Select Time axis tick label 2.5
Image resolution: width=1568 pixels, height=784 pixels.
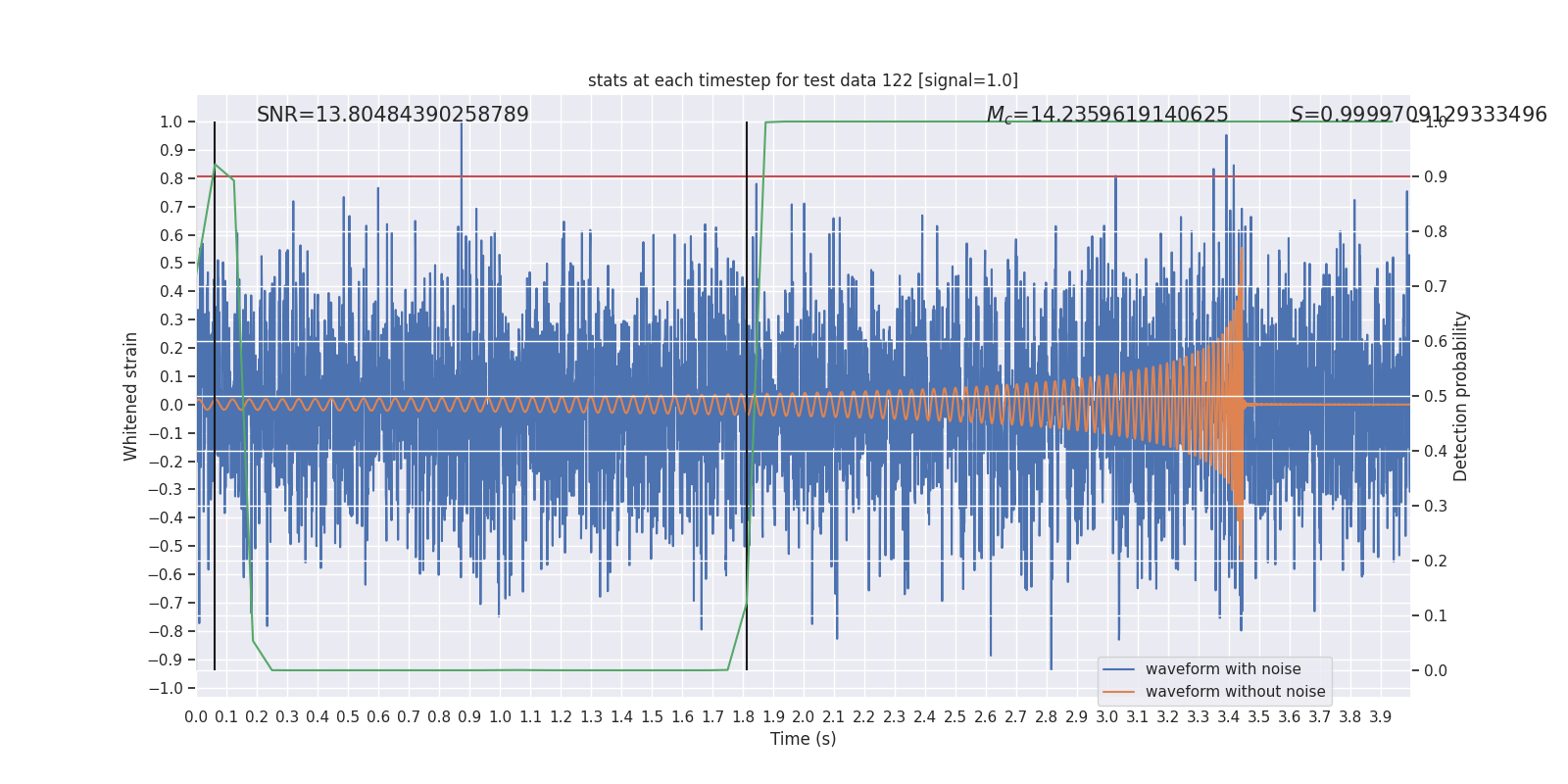pos(955,717)
